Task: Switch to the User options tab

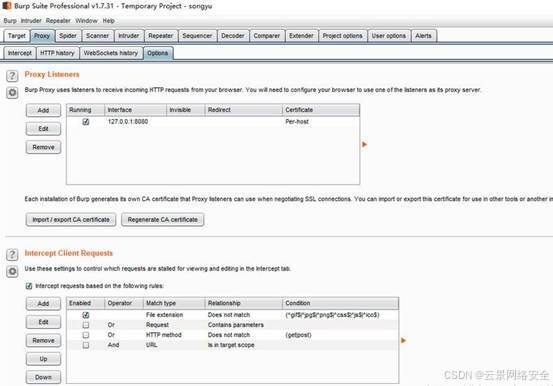Action: tap(389, 36)
